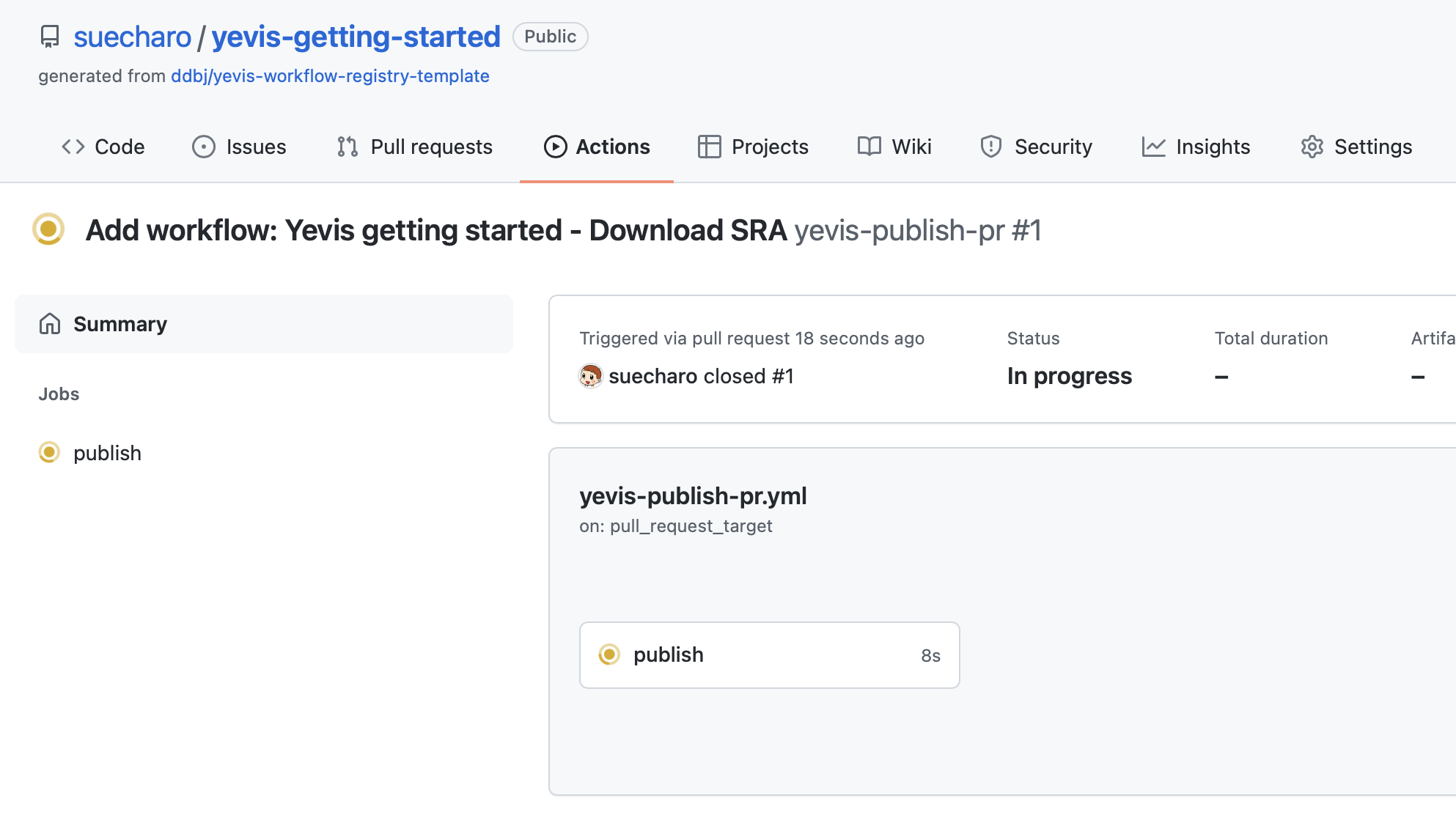Viewport: 1456px width, 834px height.
Task: Click the Code brackets icon
Action: click(73, 147)
